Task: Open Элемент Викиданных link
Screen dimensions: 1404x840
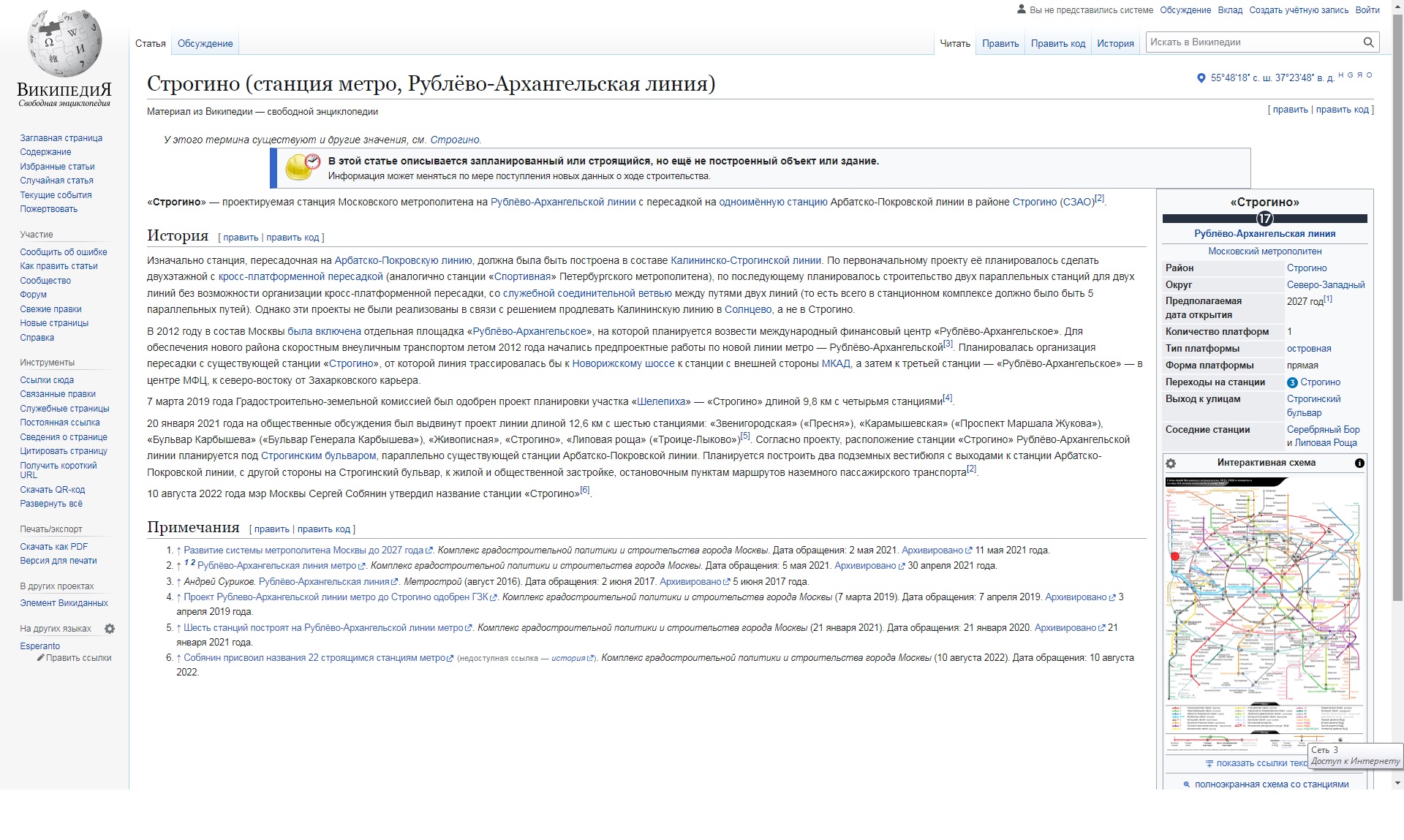Action: click(64, 603)
